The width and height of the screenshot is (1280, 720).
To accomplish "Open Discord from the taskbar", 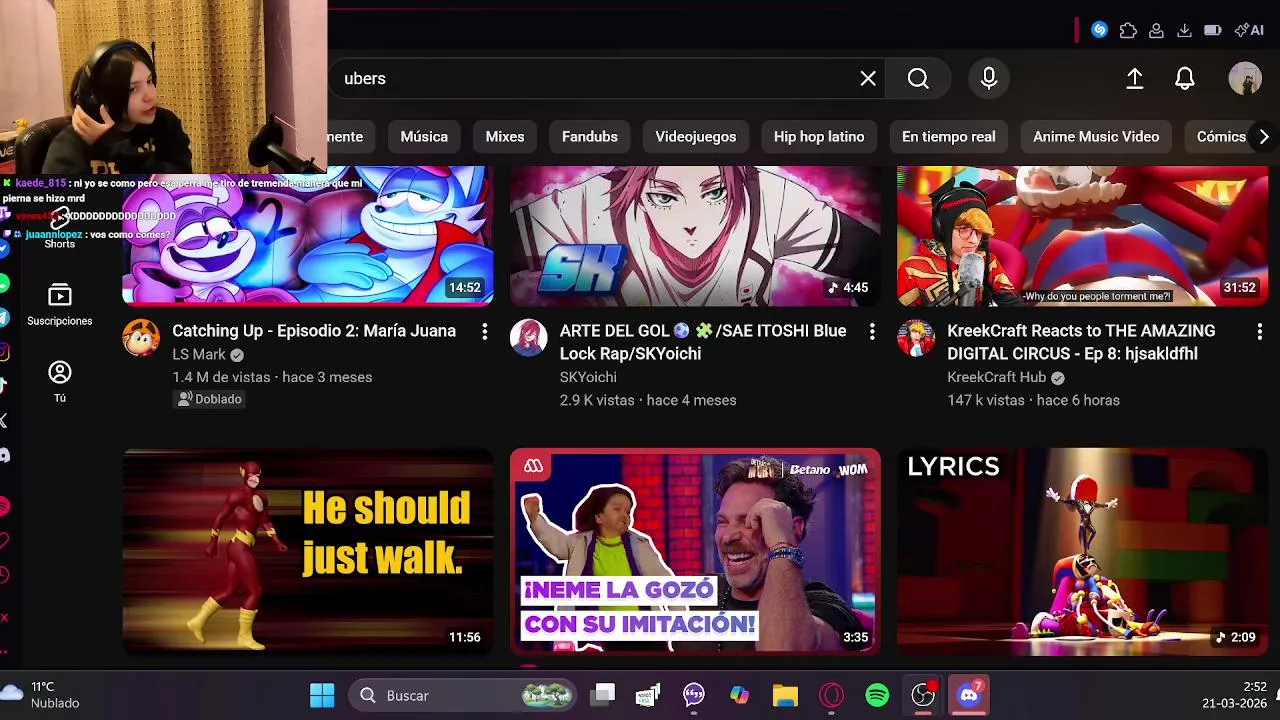I will click(969, 695).
